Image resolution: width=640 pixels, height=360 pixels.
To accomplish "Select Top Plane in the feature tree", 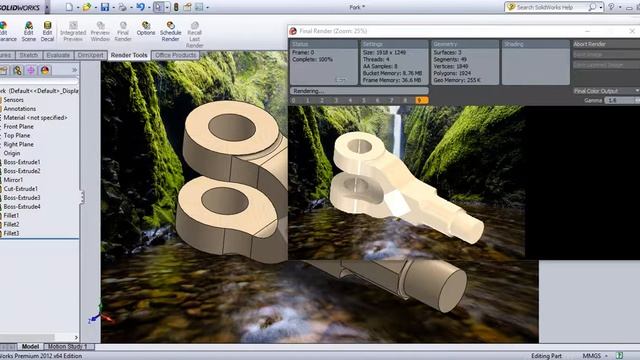I will coord(17,136).
